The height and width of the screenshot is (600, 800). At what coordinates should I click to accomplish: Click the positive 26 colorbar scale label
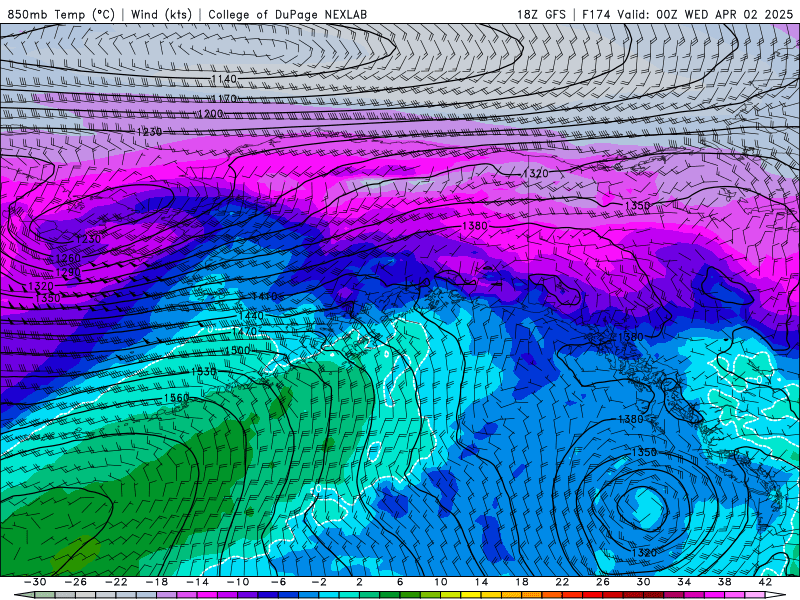point(603,582)
